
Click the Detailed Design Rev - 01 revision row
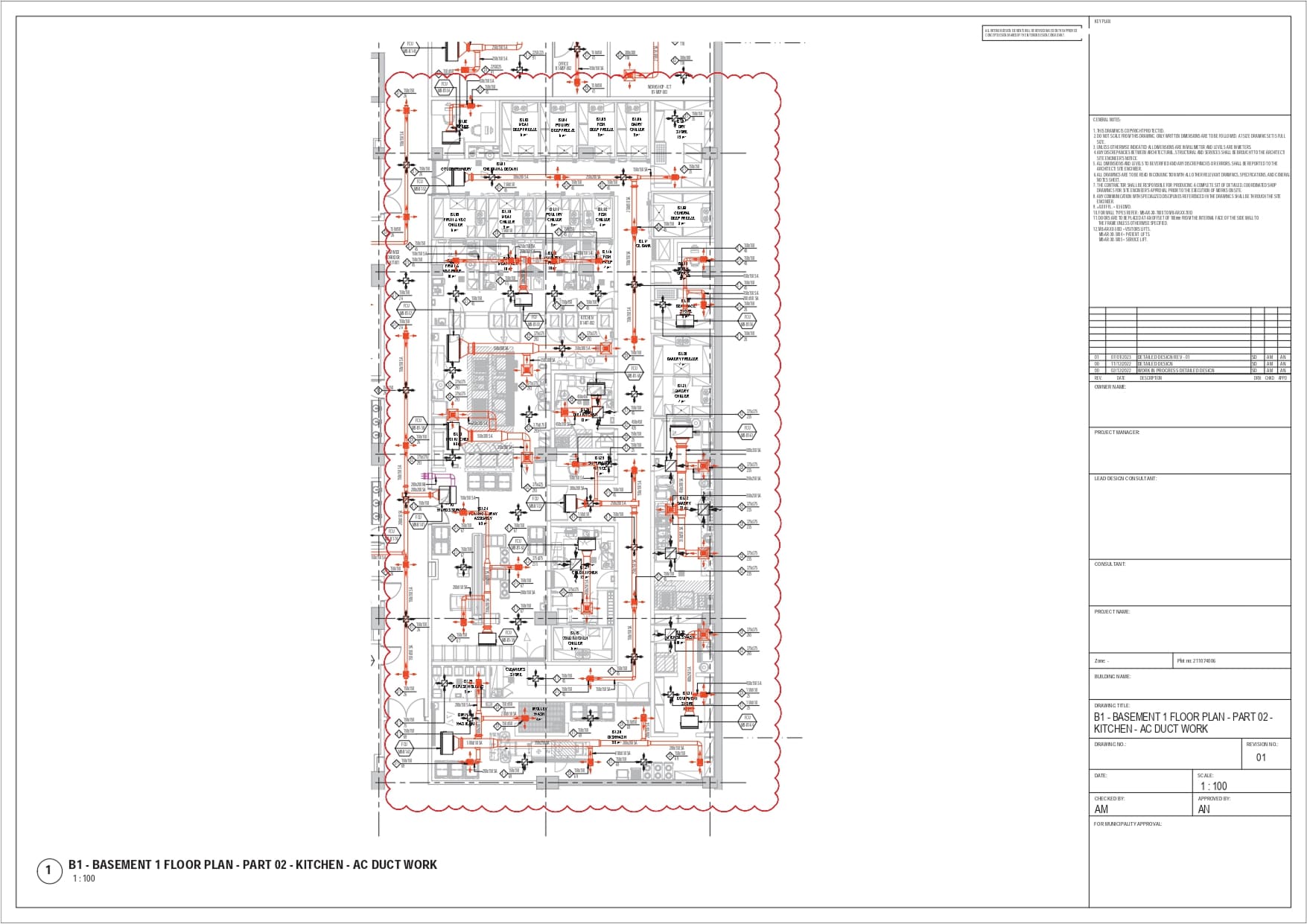coord(1163,357)
